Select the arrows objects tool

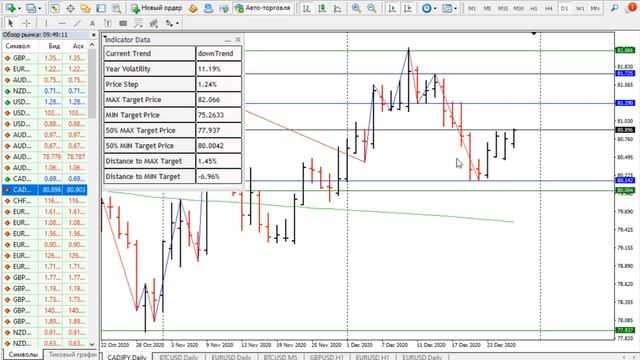point(169,23)
